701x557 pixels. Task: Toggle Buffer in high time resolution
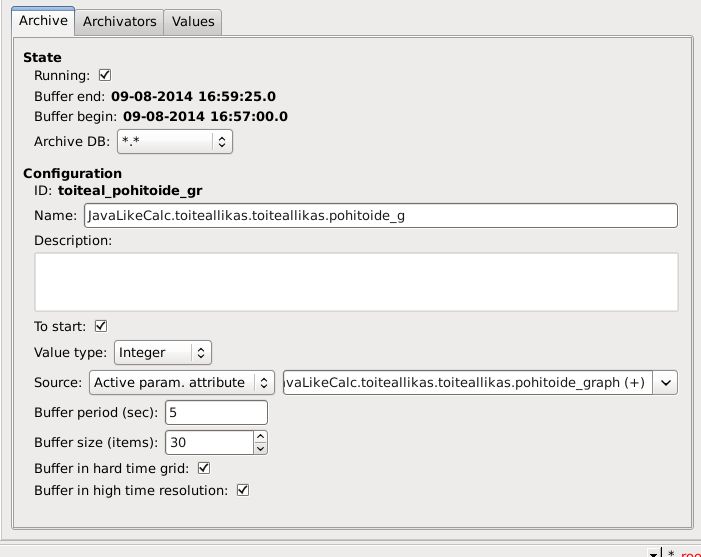coord(241,490)
